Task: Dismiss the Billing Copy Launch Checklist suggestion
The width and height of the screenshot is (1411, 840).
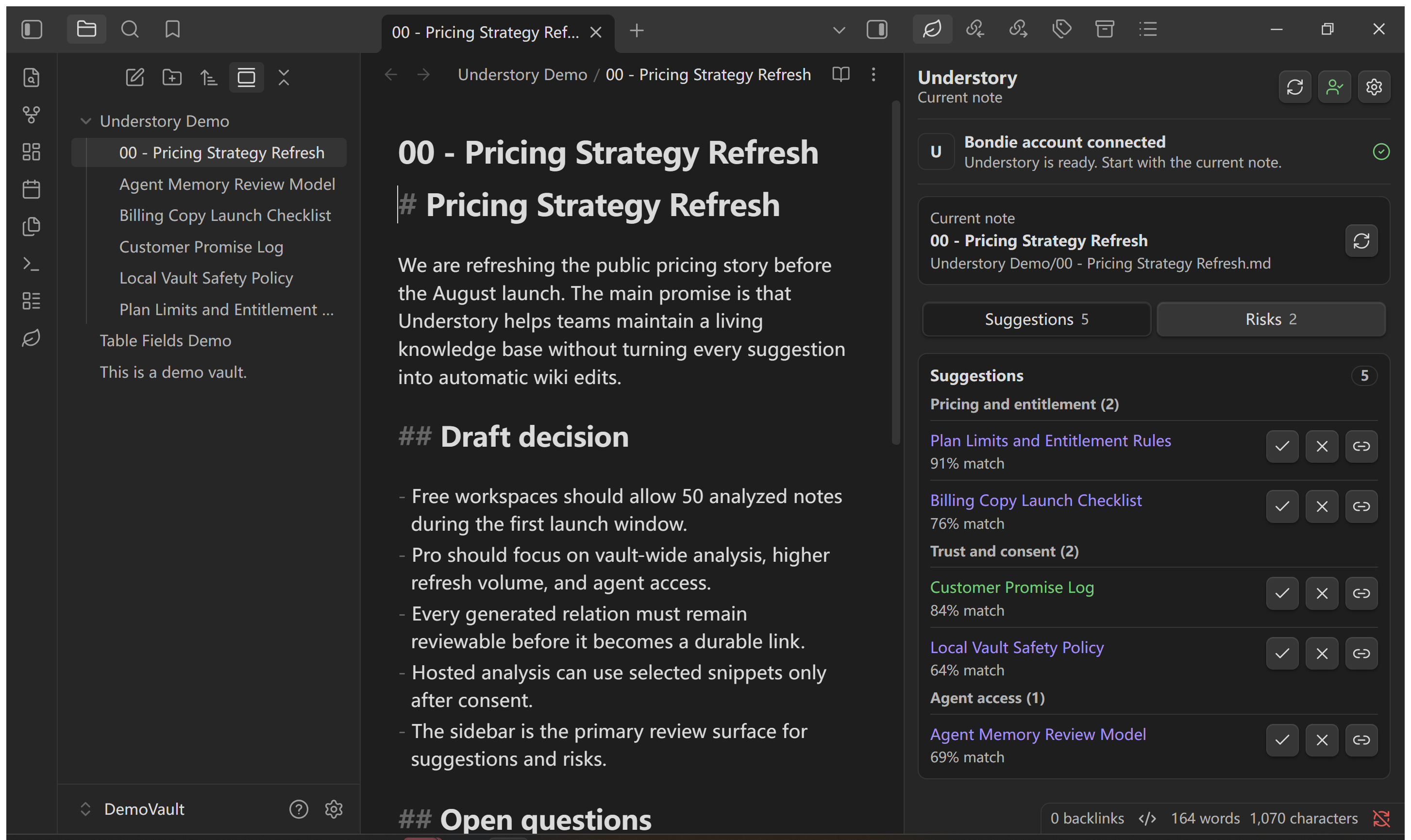Action: click(1322, 506)
